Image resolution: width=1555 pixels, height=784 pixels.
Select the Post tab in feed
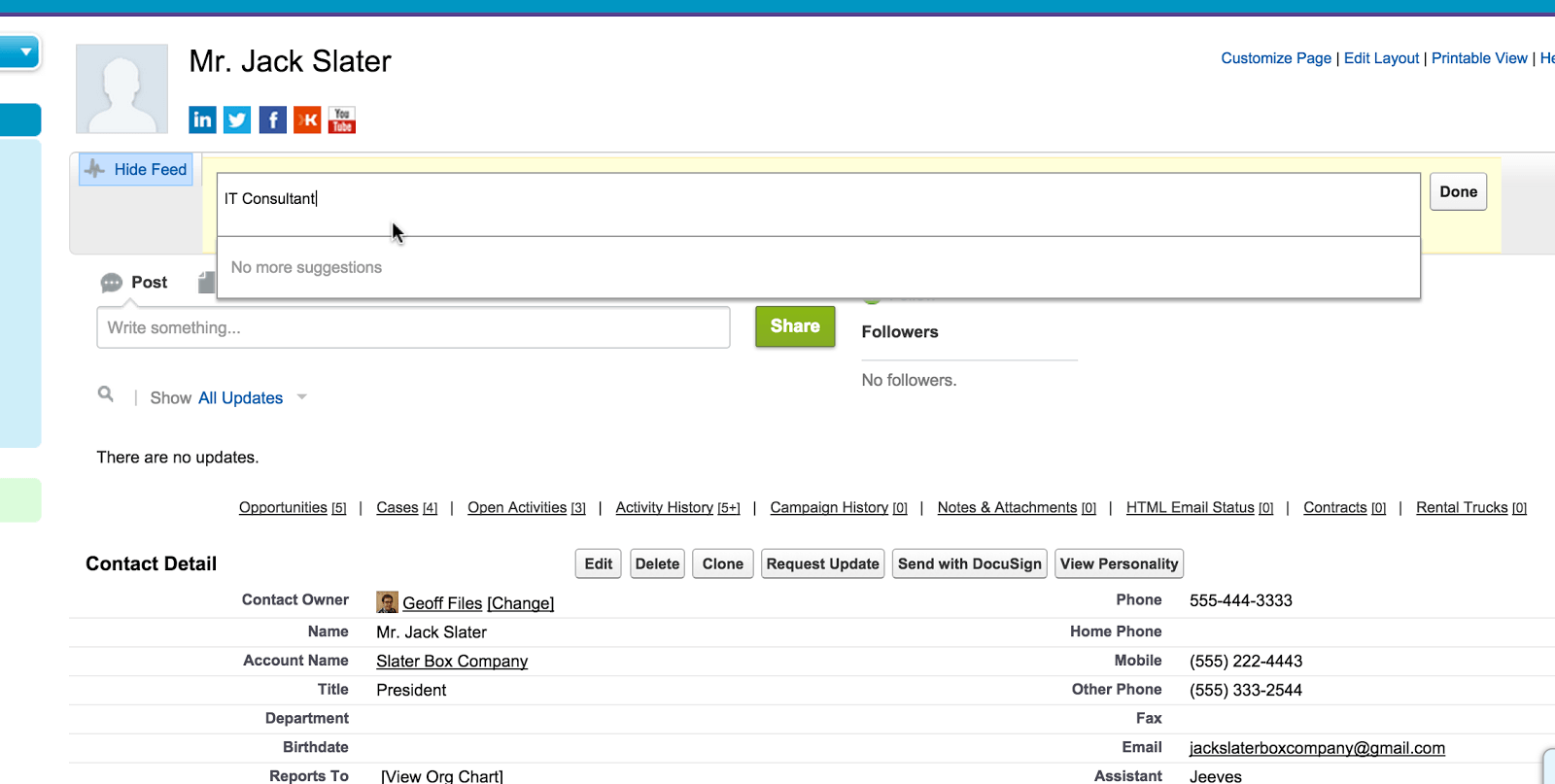[x=135, y=283]
